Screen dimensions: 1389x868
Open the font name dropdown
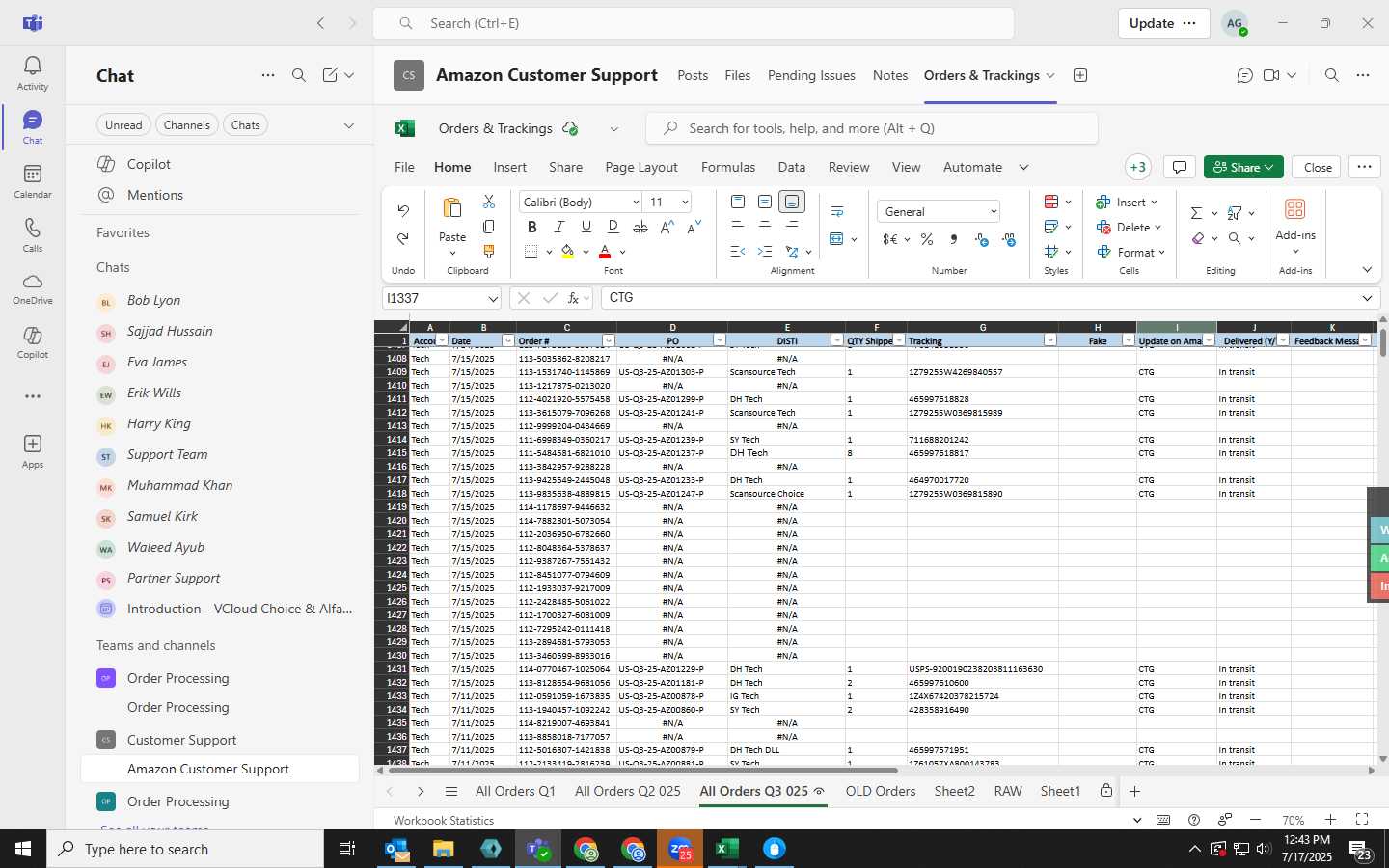click(x=636, y=203)
